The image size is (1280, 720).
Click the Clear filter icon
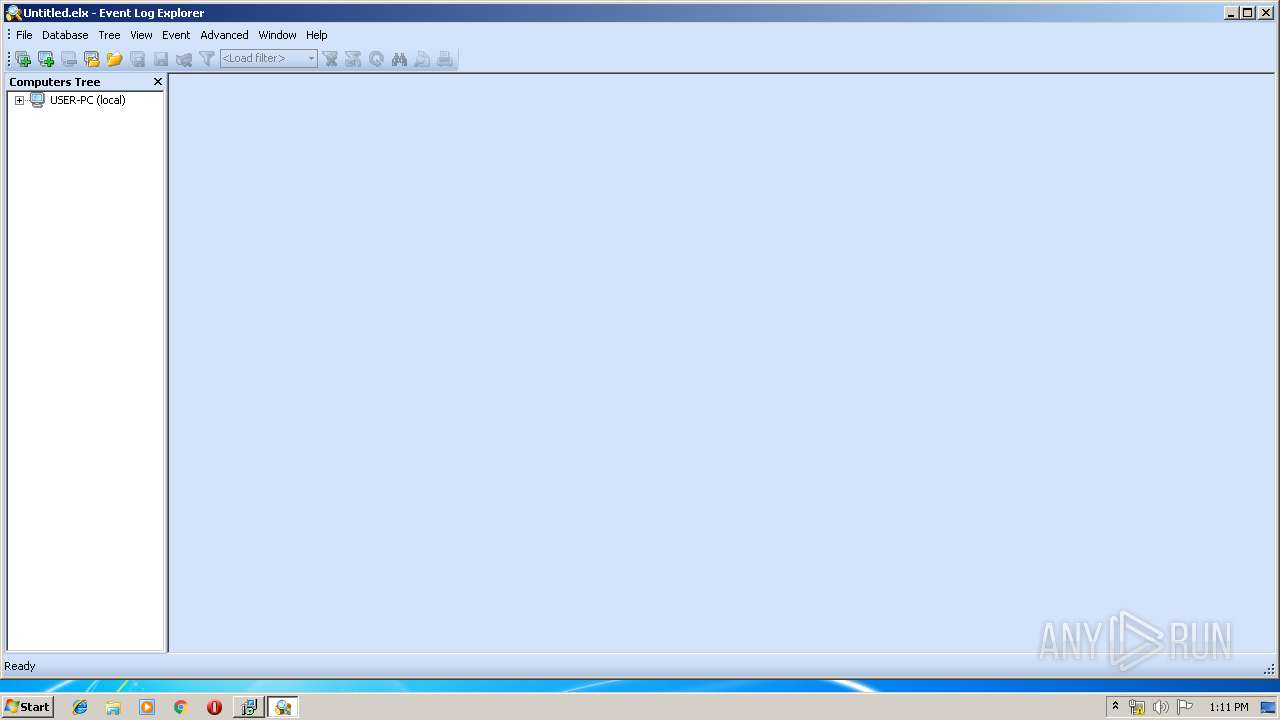[331, 59]
